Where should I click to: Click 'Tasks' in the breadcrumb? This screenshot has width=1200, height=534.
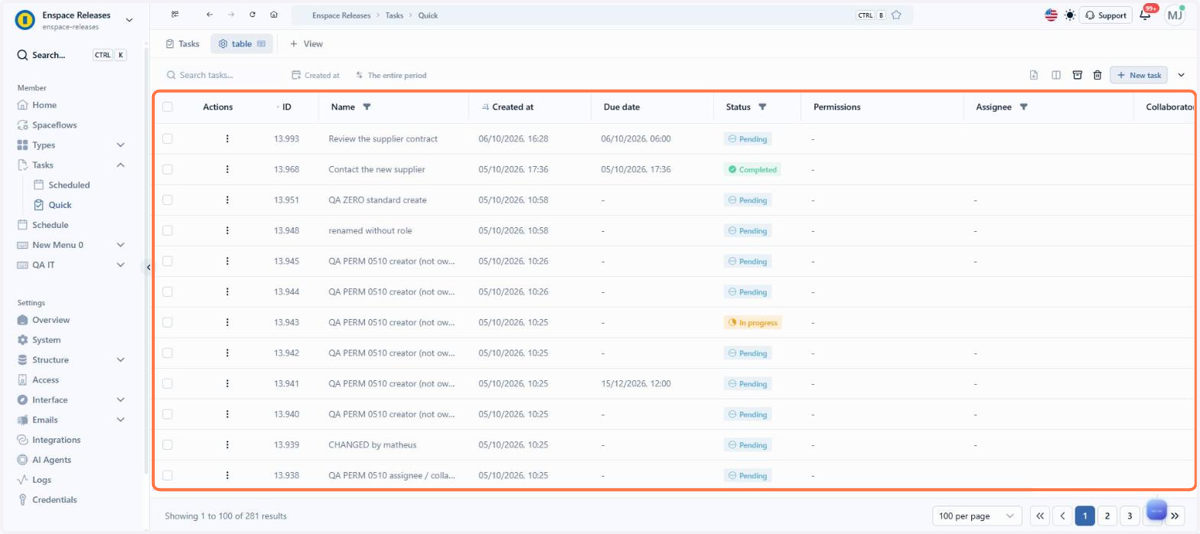point(395,16)
